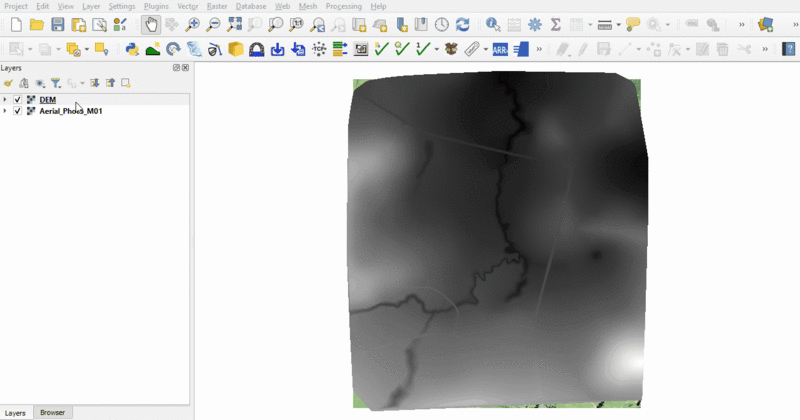Click the Refresh map icon
The image size is (800, 420).
click(x=462, y=25)
